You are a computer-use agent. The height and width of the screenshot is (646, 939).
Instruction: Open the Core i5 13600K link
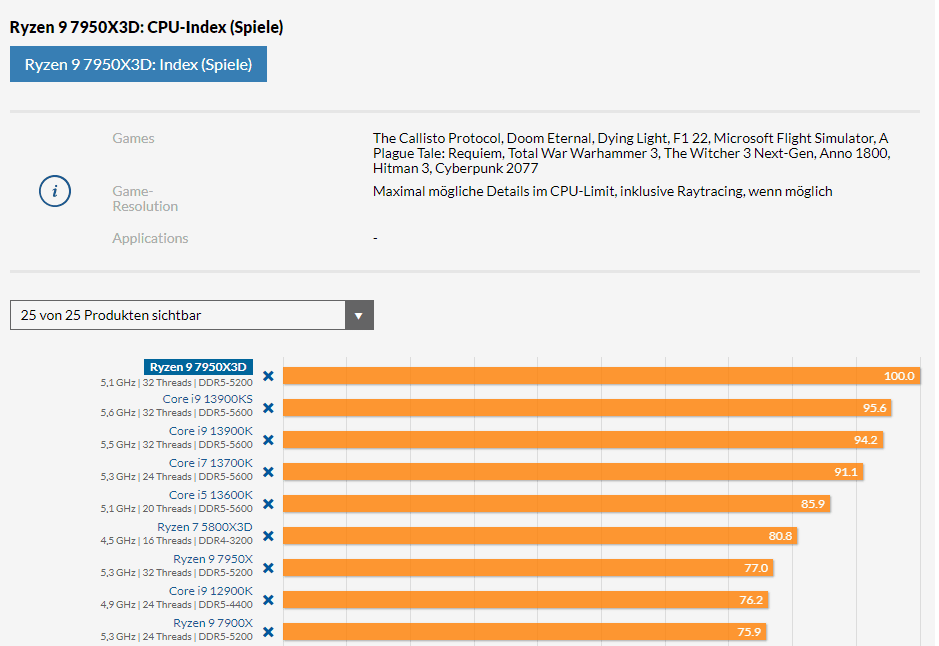click(211, 495)
